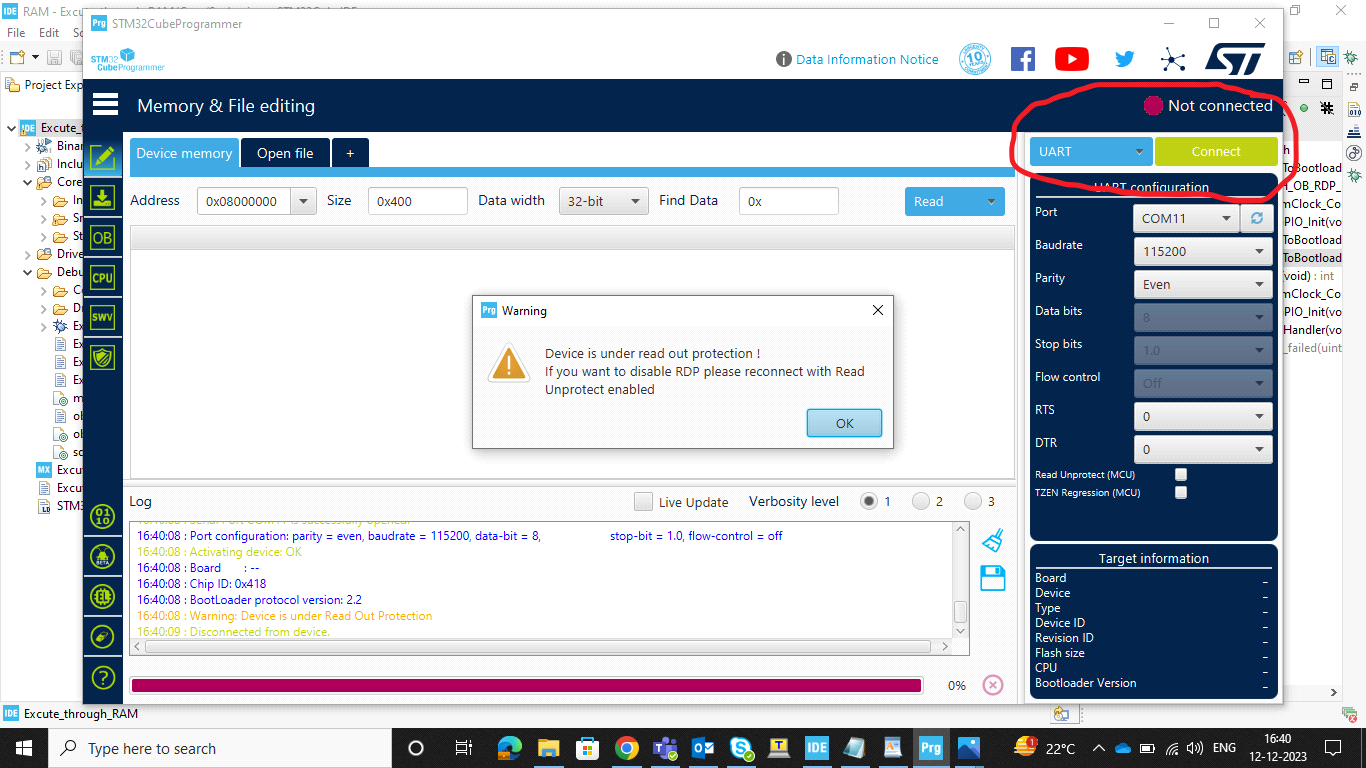The width and height of the screenshot is (1366, 768).
Task: Select the Erasing & Programming download icon
Action: 102,197
